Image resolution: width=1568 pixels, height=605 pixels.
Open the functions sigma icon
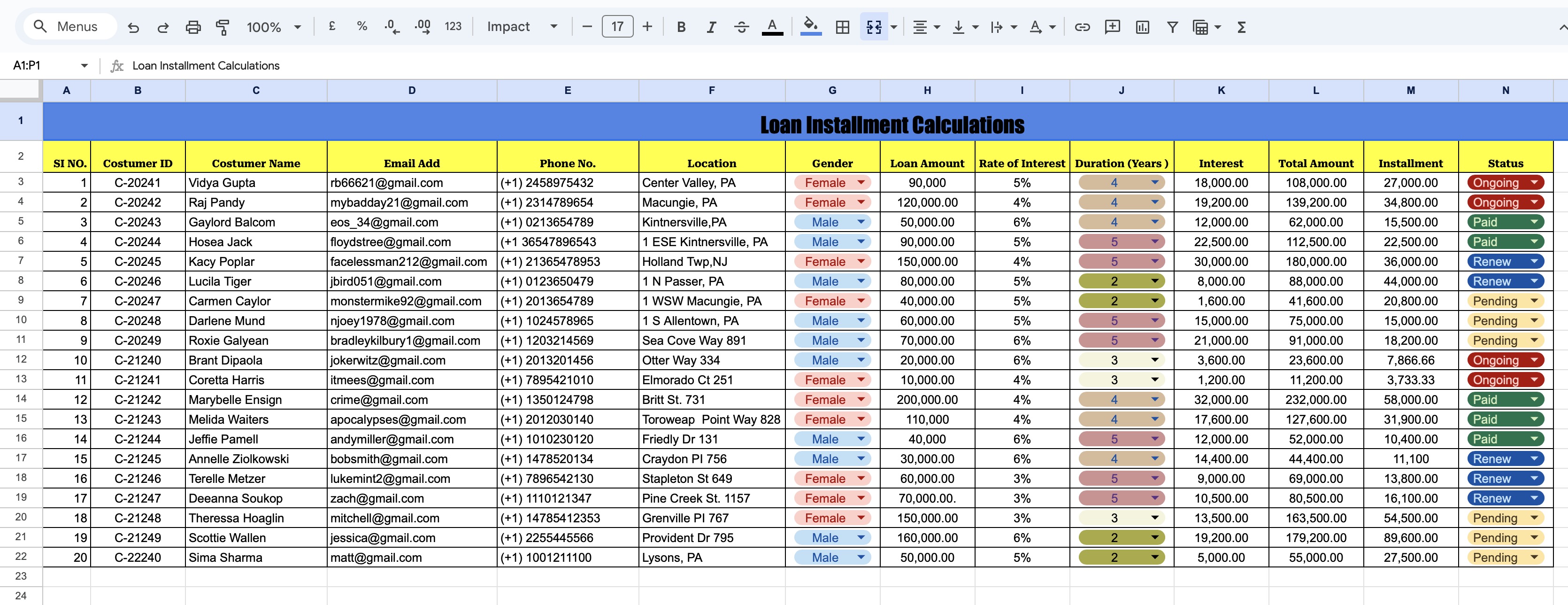click(x=1241, y=27)
